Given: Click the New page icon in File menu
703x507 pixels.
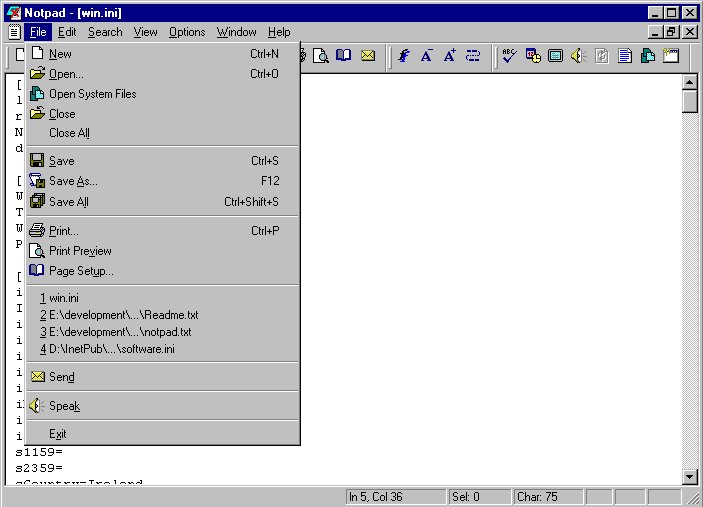Looking at the screenshot, I should pos(38,53).
